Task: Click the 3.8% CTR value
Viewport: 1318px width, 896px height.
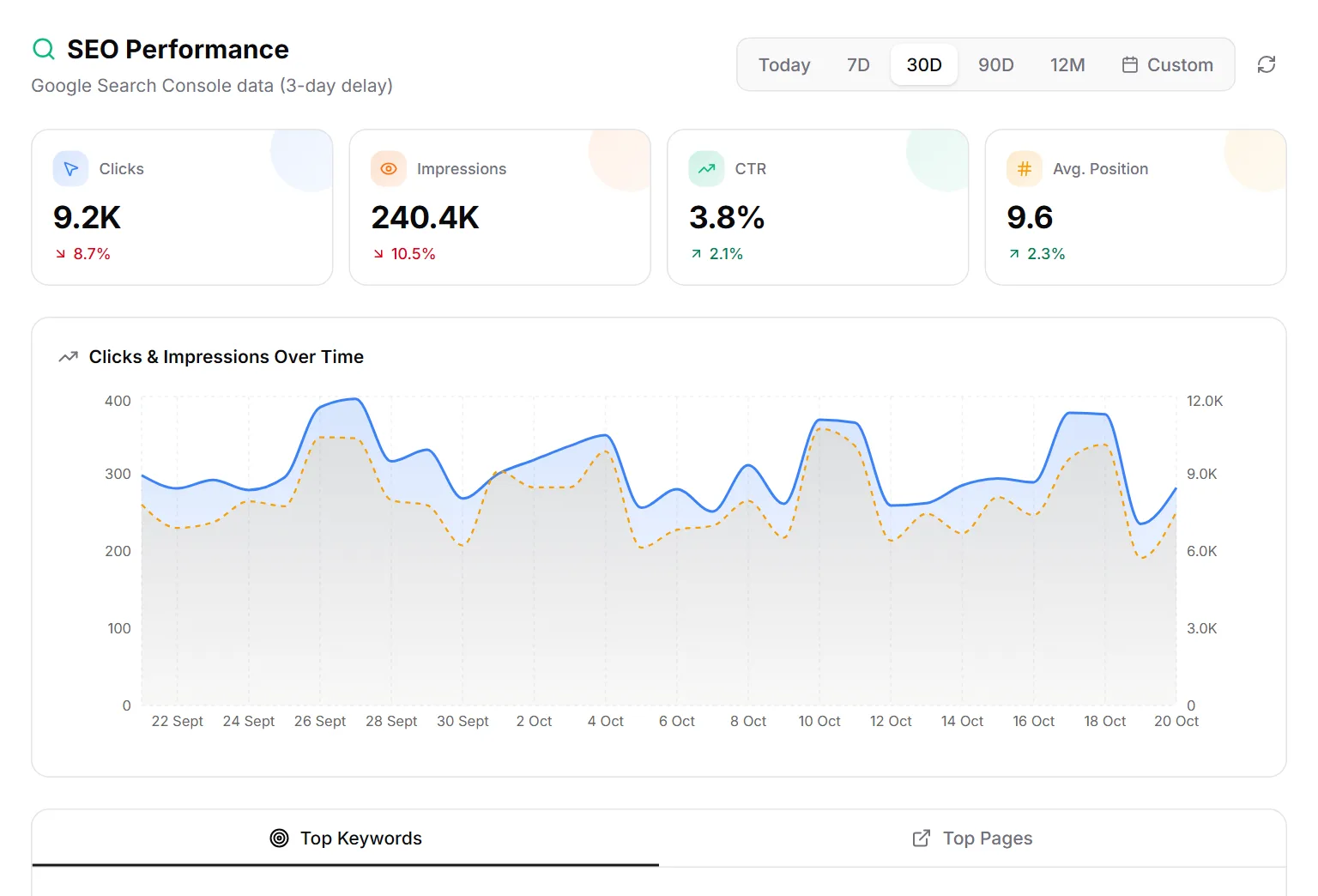Action: [727, 218]
